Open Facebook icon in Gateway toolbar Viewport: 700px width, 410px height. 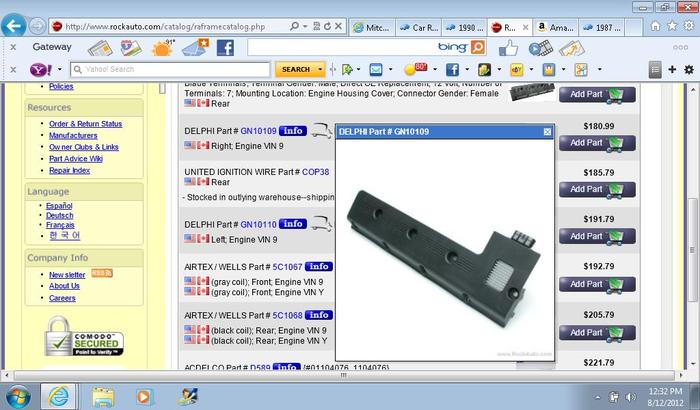click(x=225, y=48)
